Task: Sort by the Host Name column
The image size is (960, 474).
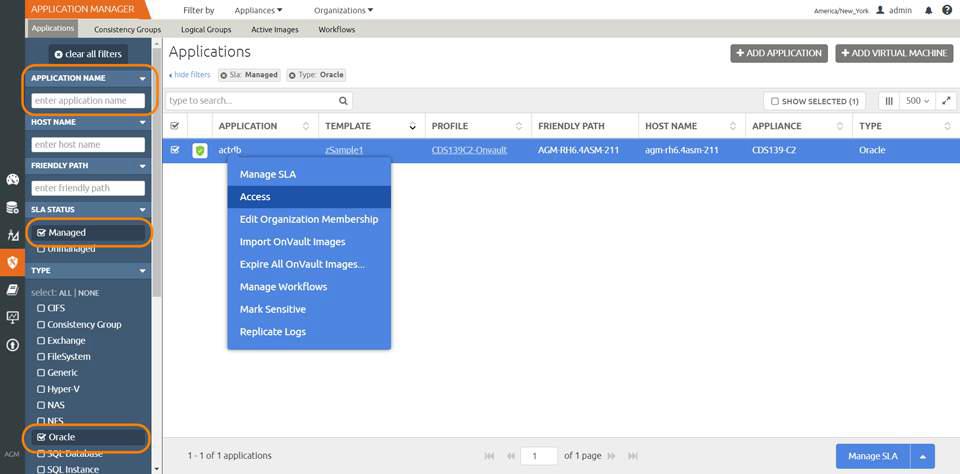Action: [732, 126]
